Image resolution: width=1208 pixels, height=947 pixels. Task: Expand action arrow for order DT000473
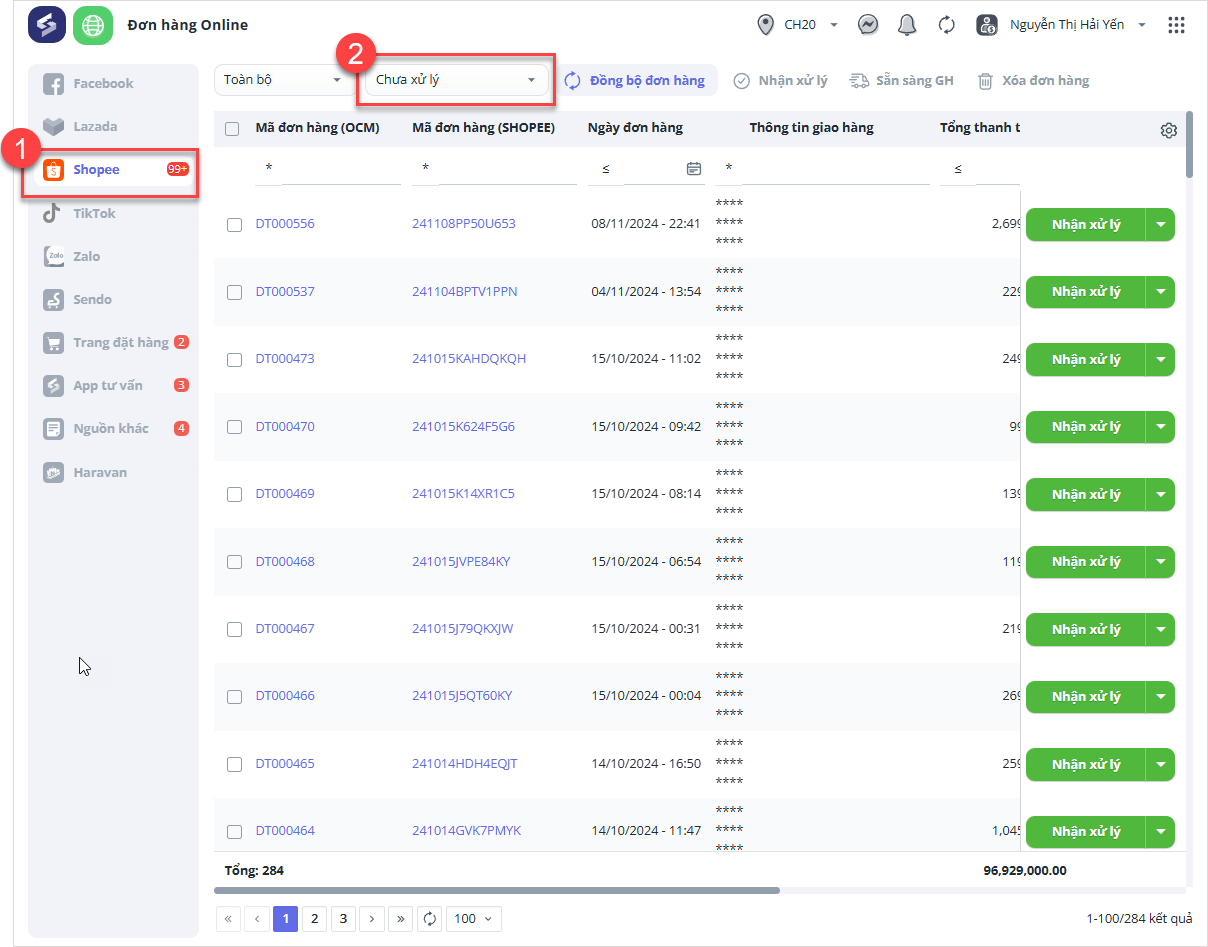click(1161, 359)
